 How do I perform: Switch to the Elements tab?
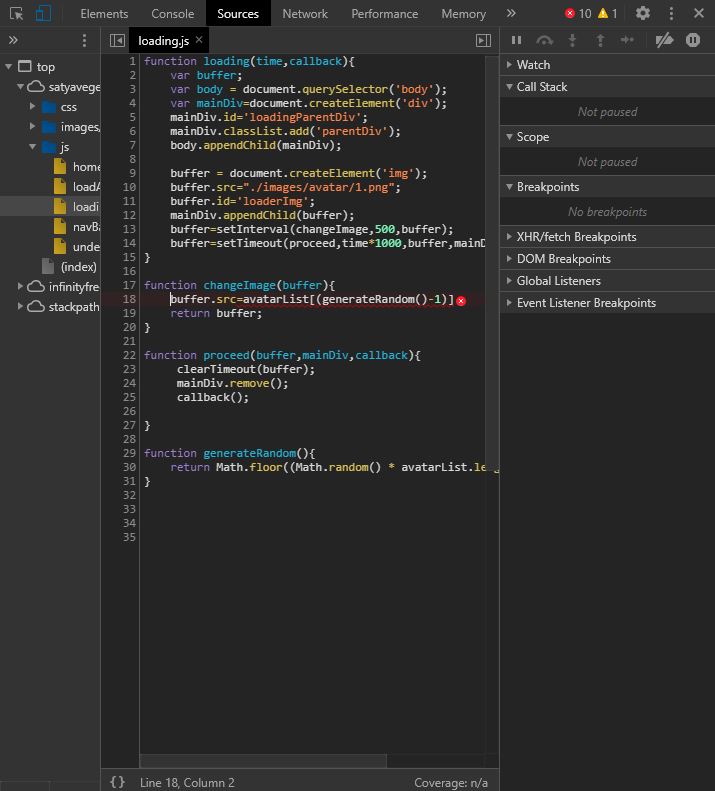104,14
